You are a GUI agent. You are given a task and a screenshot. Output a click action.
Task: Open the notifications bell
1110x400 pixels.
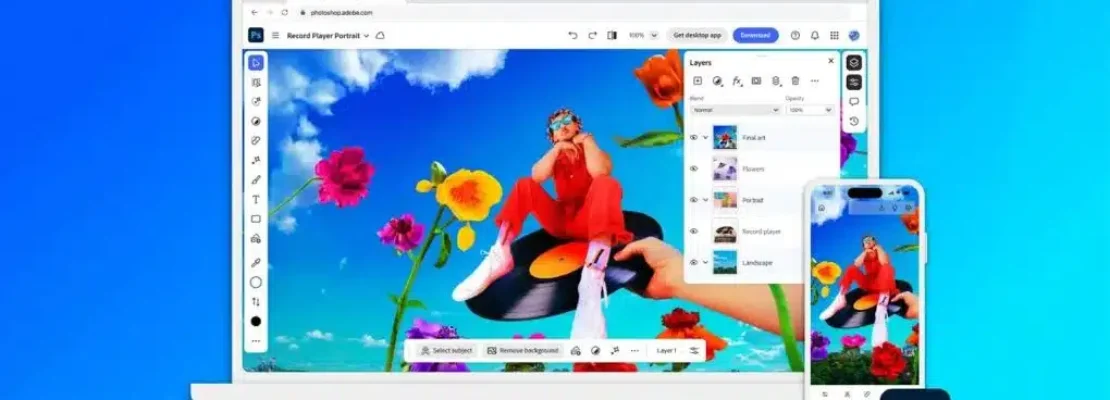tap(815, 35)
